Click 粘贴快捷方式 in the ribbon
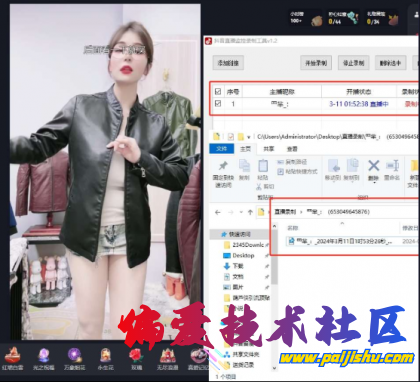 [x=297, y=172]
